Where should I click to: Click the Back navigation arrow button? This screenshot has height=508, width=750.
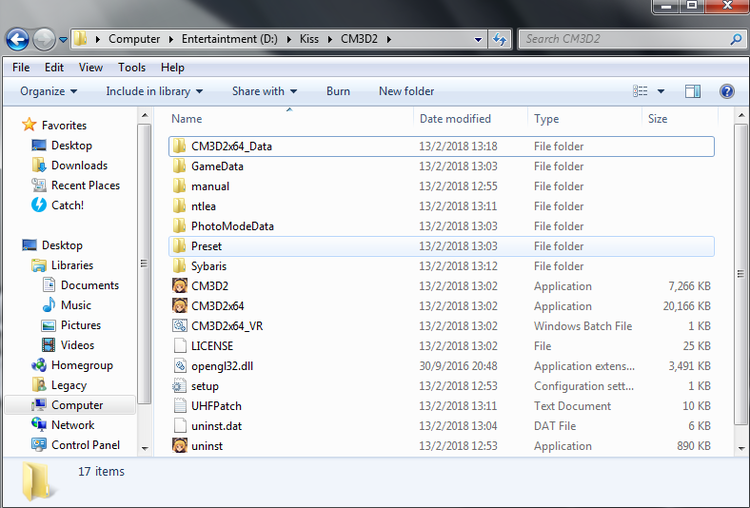18,39
